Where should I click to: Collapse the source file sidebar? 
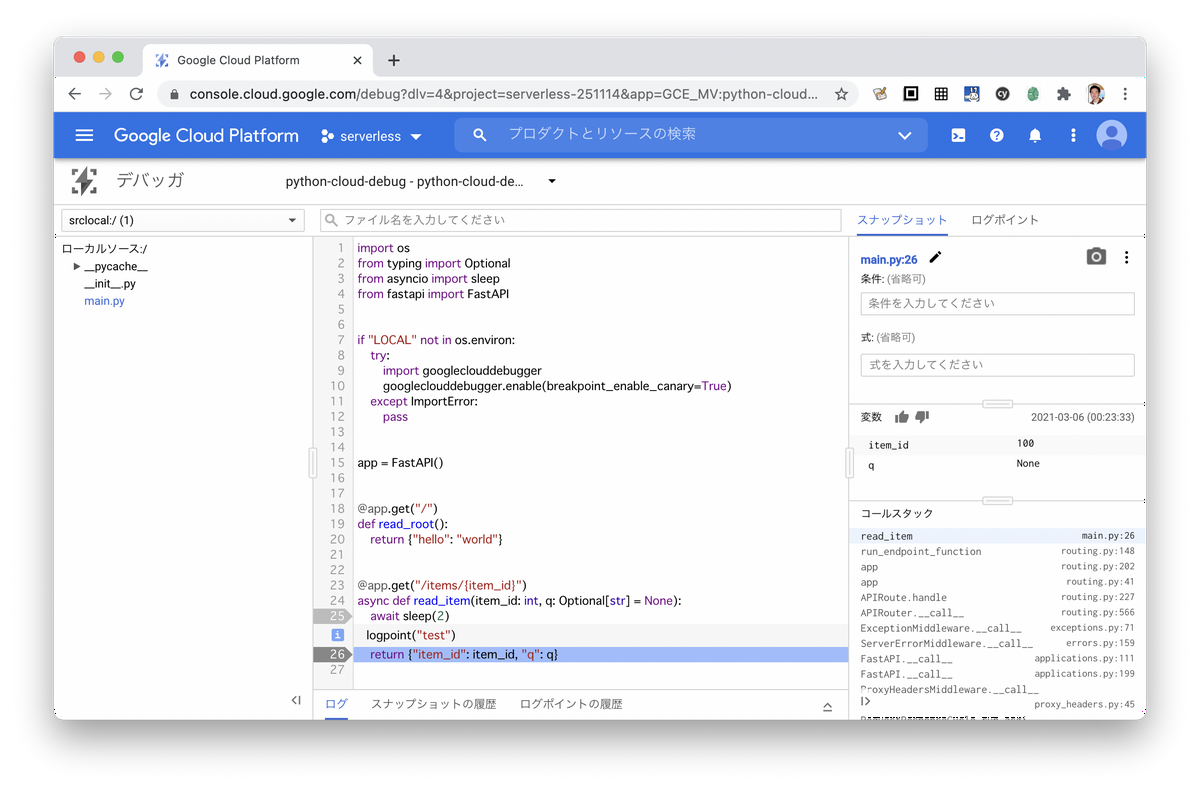pos(296,701)
